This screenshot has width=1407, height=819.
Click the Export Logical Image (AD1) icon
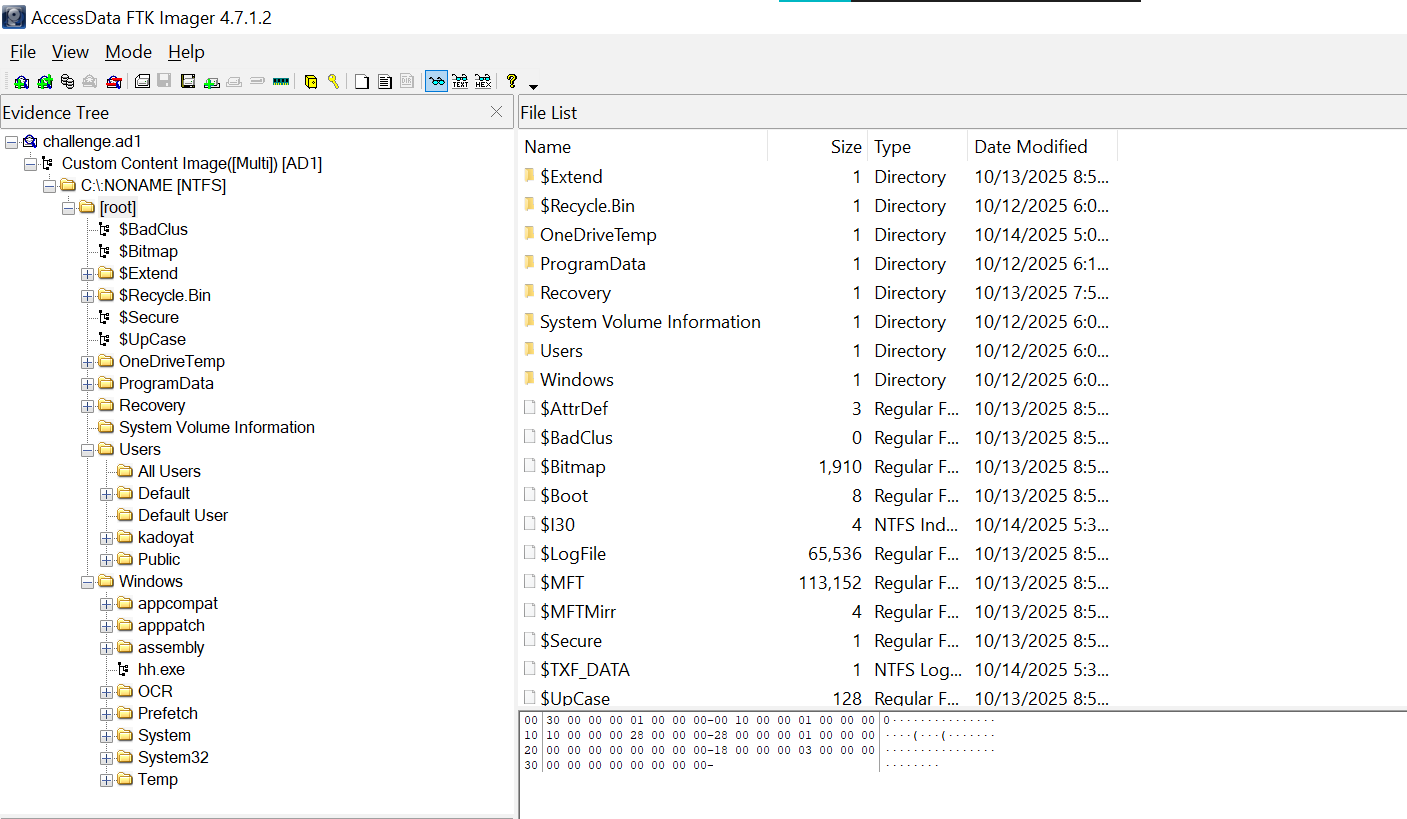coord(188,81)
